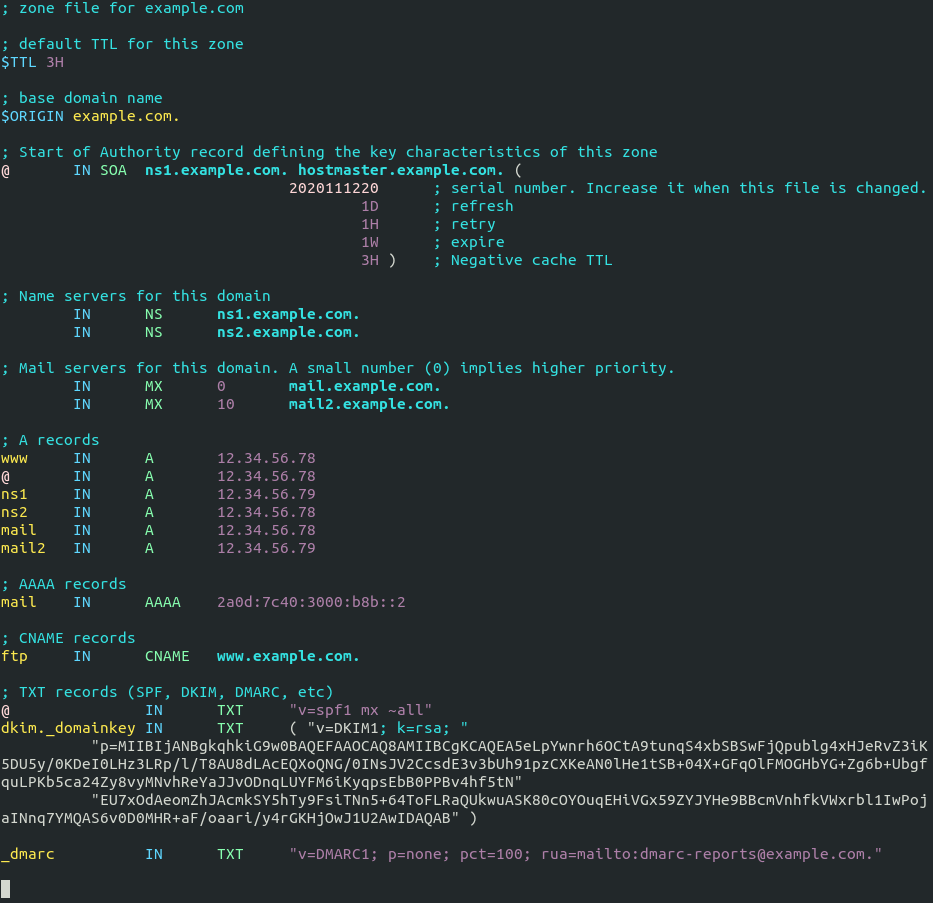
Task: Click the 3H negative cache TTL value
Action: pos(370,261)
